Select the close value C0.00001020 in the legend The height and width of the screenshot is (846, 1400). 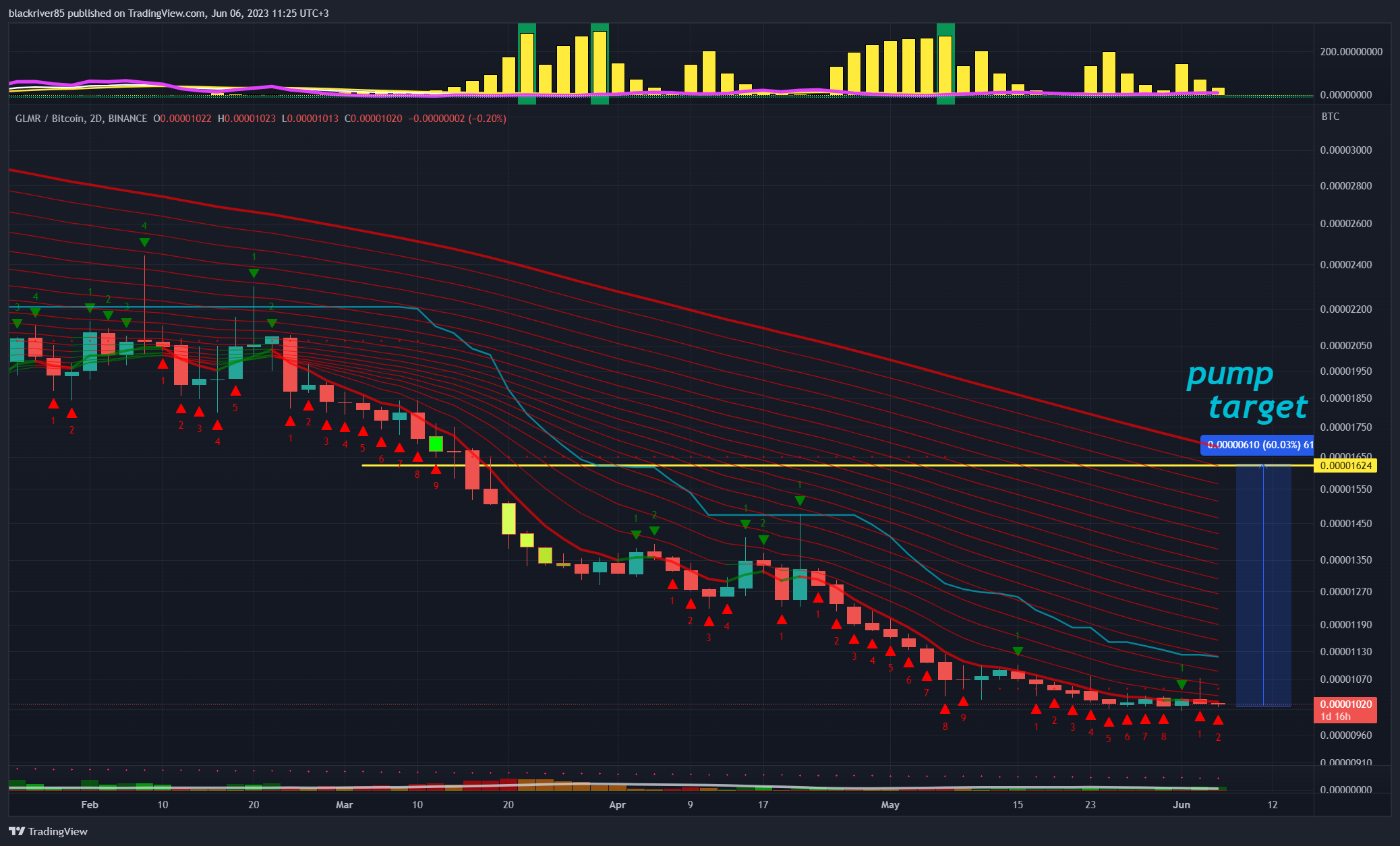click(x=373, y=119)
